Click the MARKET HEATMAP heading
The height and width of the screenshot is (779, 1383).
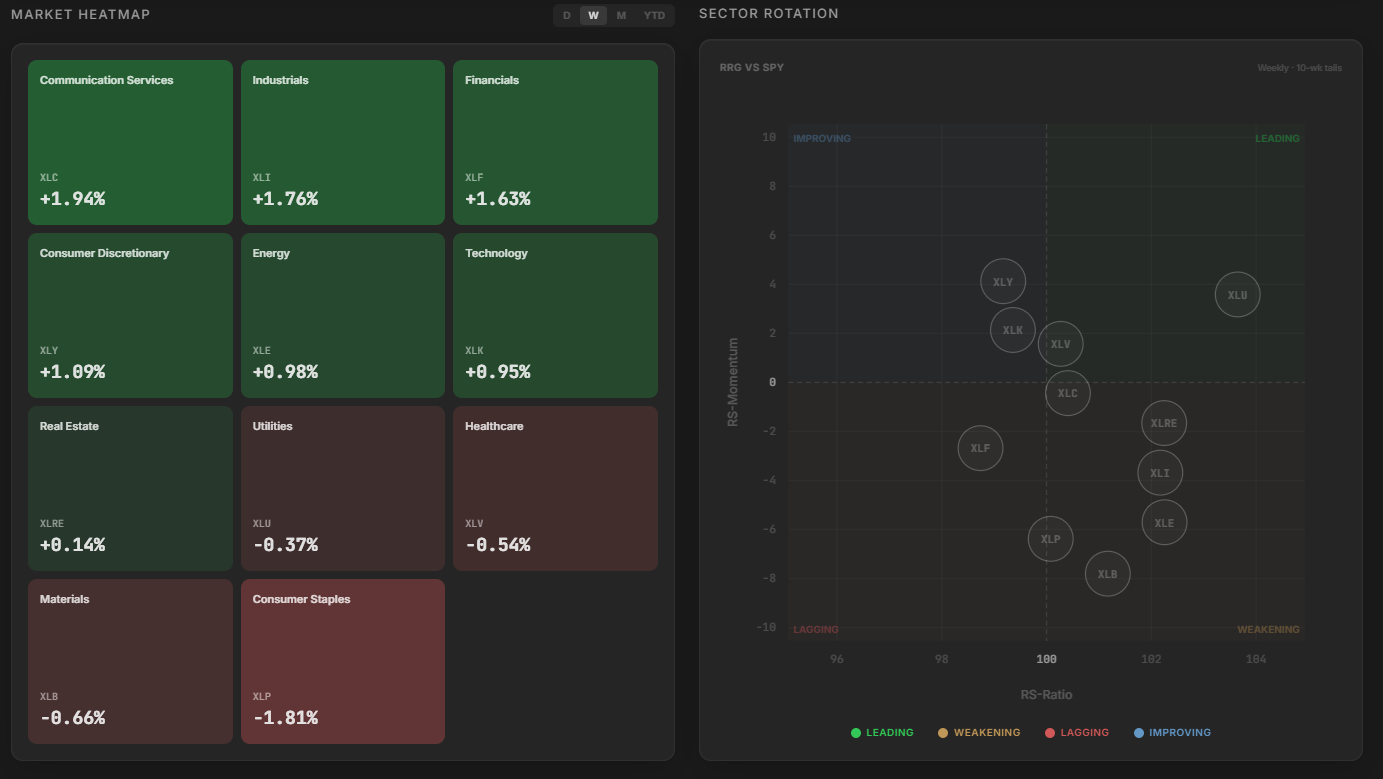81,14
